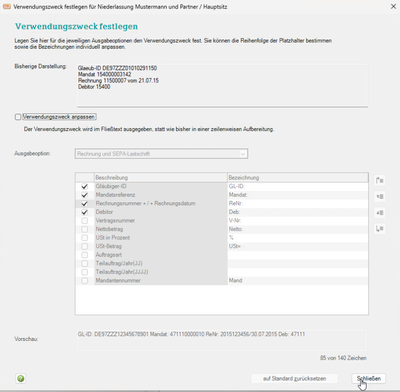Toggle the Rechnungsnummer + Rechnungsdatum checkbox
Screen dimensions: 400x392
pyautogui.click(x=85, y=203)
